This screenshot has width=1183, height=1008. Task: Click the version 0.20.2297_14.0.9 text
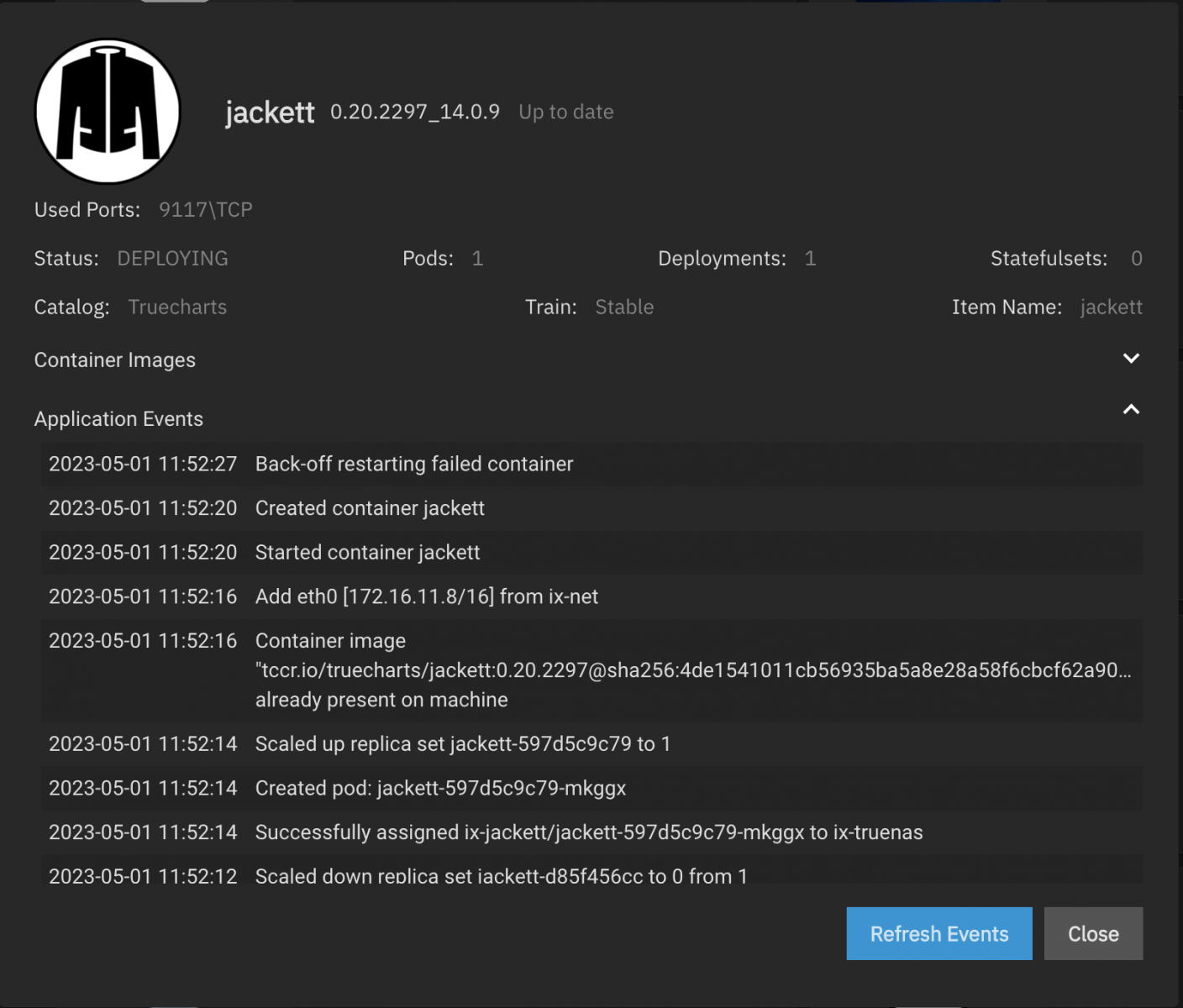415,112
